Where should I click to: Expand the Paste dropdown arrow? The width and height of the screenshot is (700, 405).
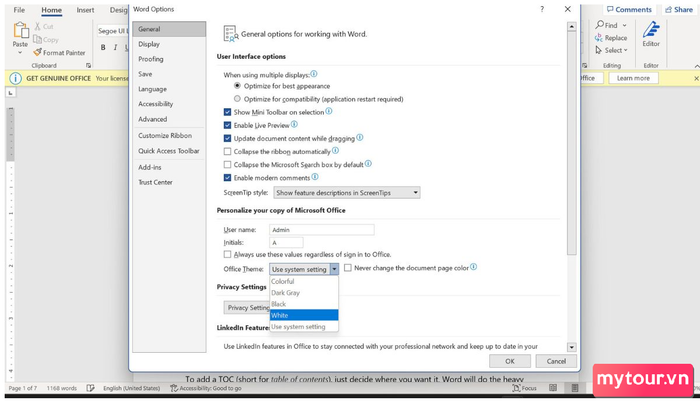click(x=20, y=52)
